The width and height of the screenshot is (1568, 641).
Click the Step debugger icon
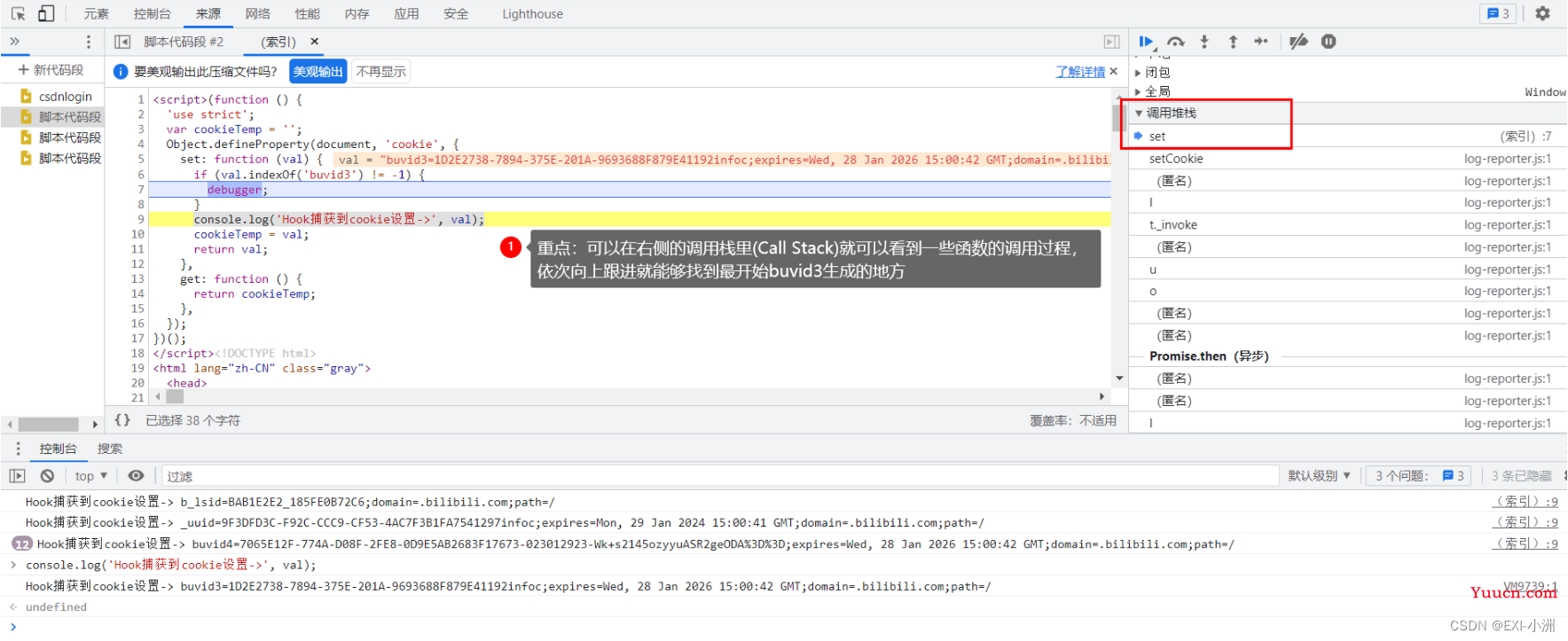1261,41
